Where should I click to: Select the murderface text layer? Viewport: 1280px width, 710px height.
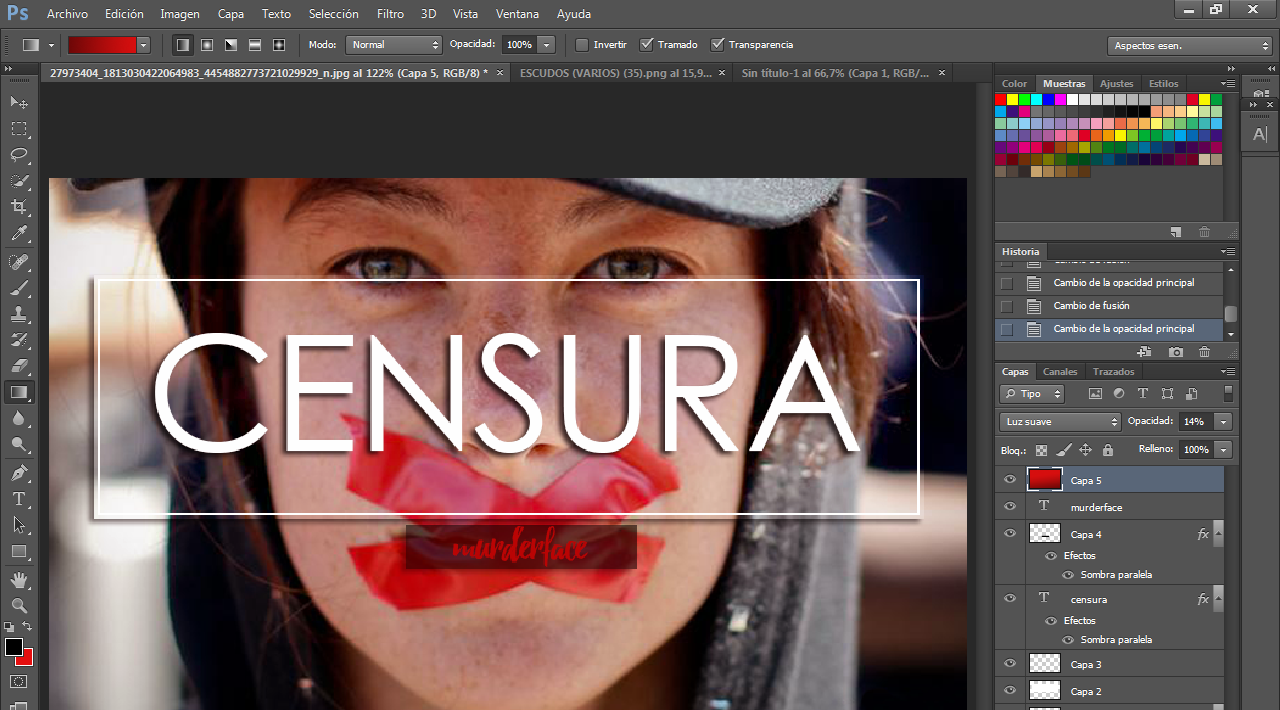(x=1096, y=508)
